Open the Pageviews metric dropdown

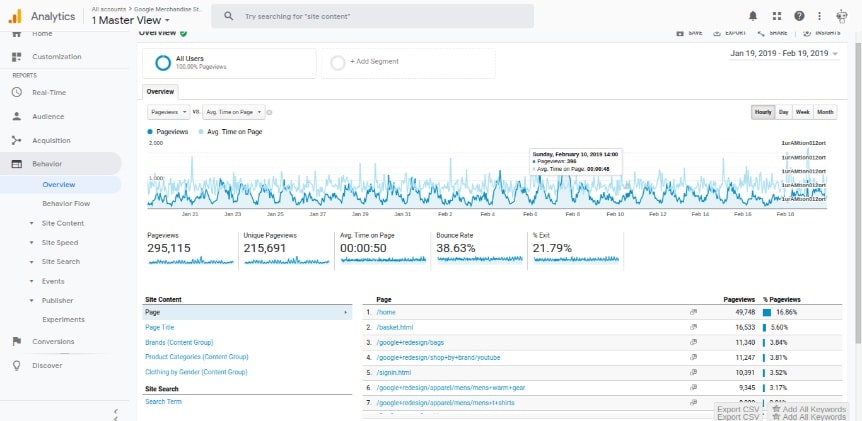[x=169, y=112]
